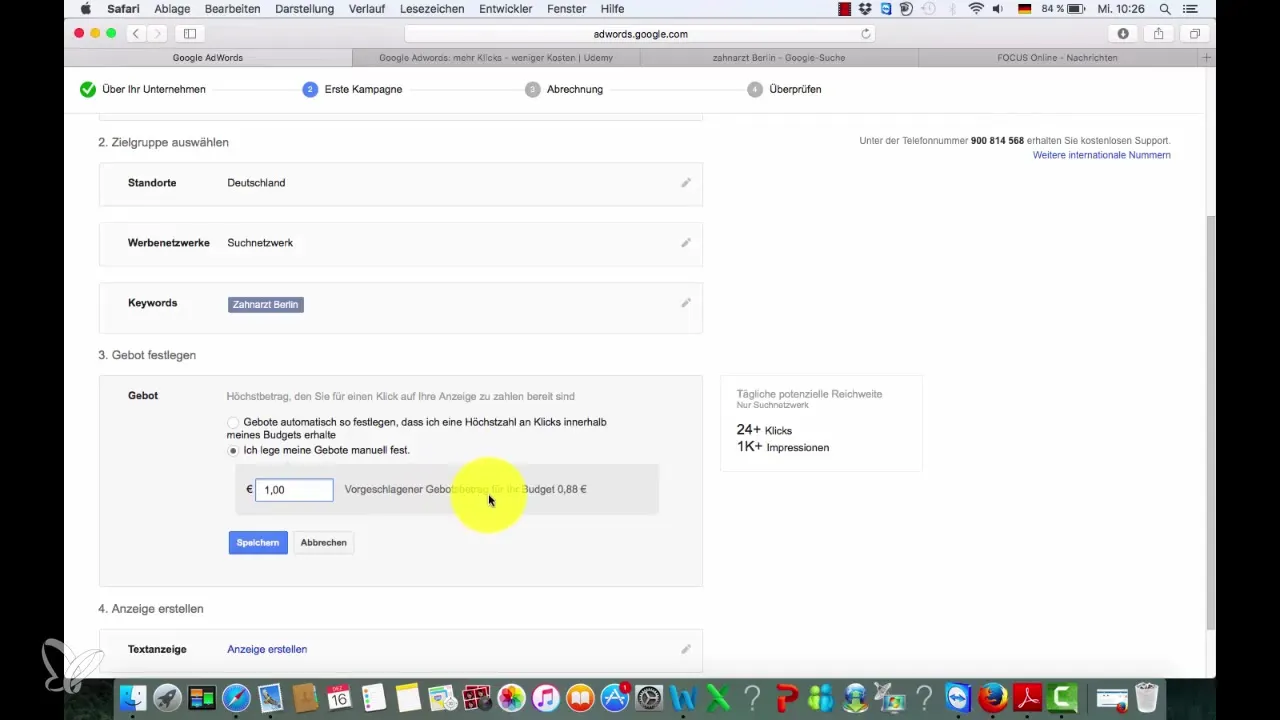
Task: Click the Speichern button
Action: (x=258, y=543)
